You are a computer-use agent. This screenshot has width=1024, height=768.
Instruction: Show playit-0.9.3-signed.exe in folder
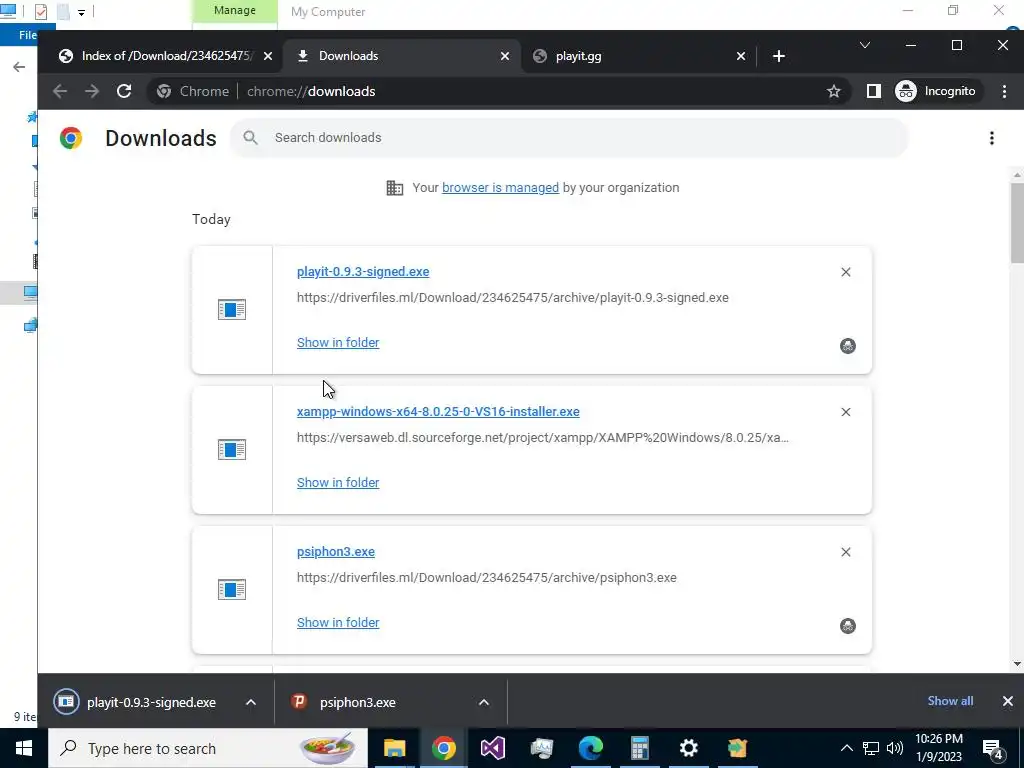click(338, 342)
